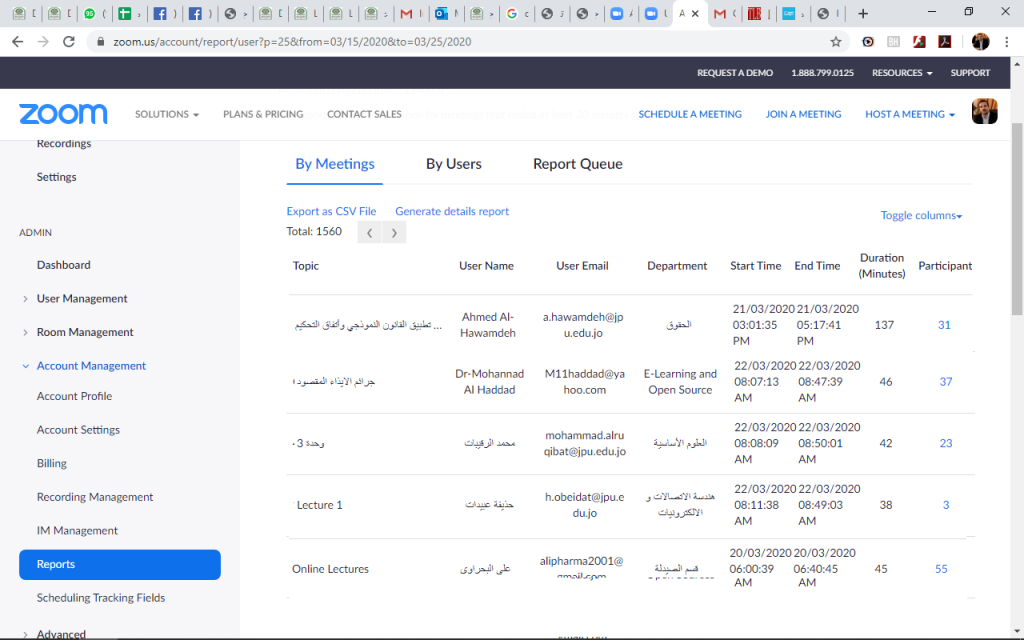The width and height of the screenshot is (1024, 640).
Task: View participants for Lecture 1 meeting
Action: tap(946, 505)
